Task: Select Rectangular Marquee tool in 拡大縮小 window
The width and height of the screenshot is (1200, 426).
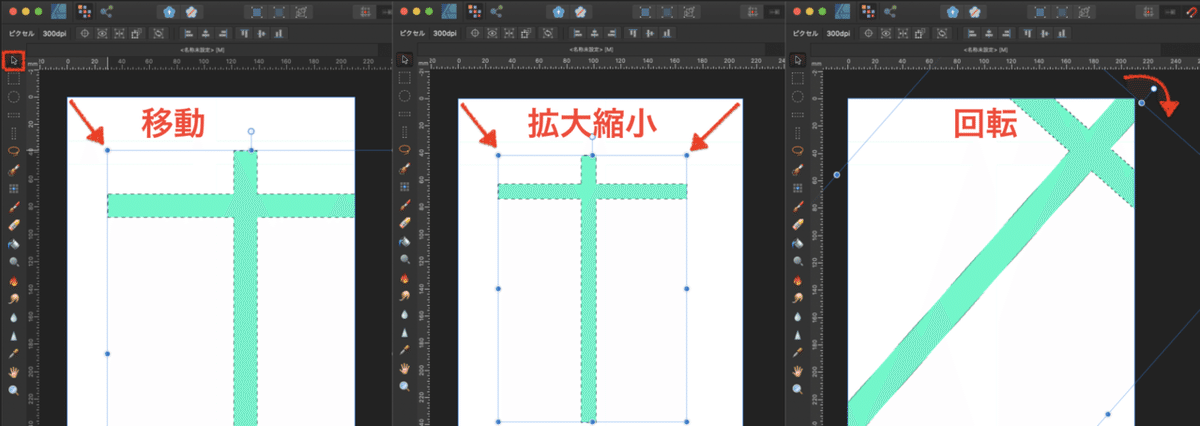Action: 406,79
